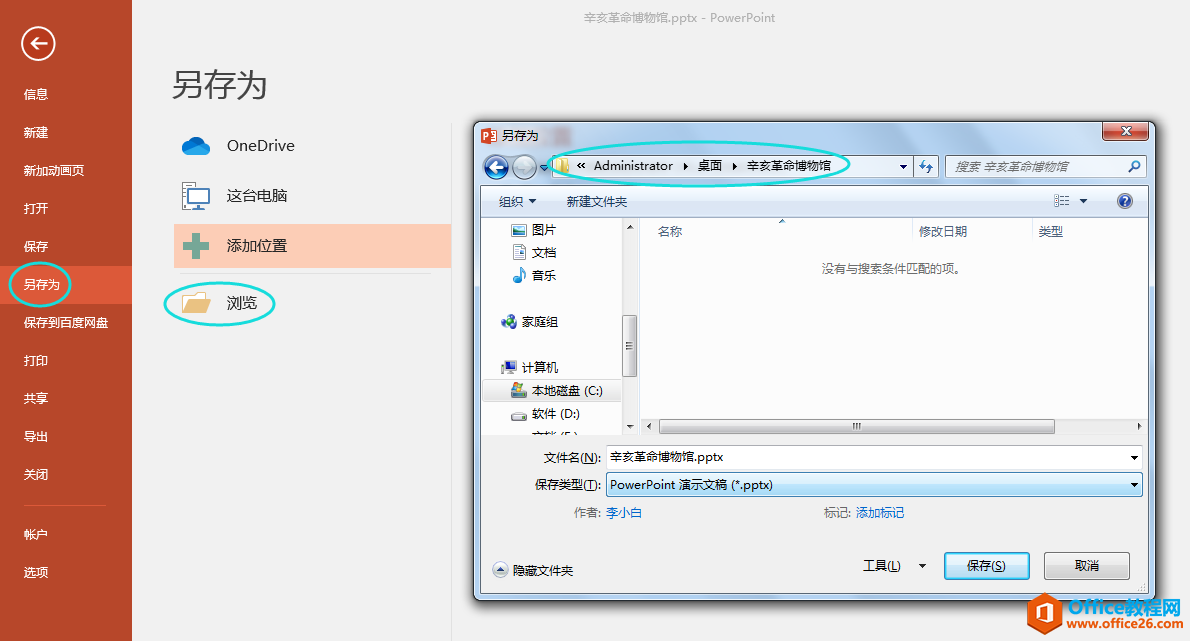This screenshot has height=641, width=1190.
Task: Click the green plus icon for 添加位置
Action: (x=196, y=246)
